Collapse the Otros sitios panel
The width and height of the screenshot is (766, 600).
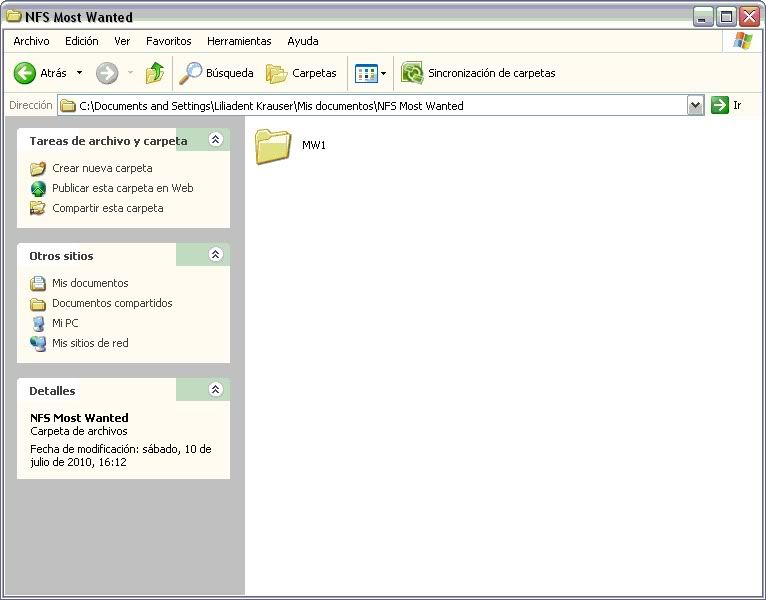(x=215, y=255)
